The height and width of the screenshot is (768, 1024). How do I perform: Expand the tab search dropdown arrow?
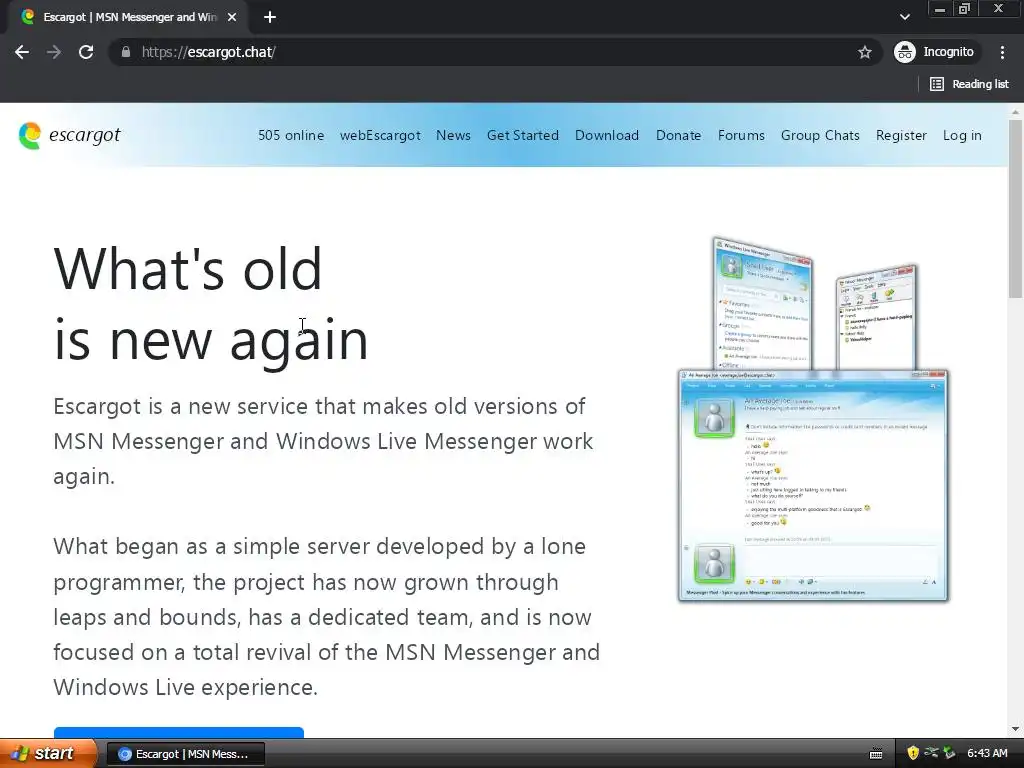point(904,17)
